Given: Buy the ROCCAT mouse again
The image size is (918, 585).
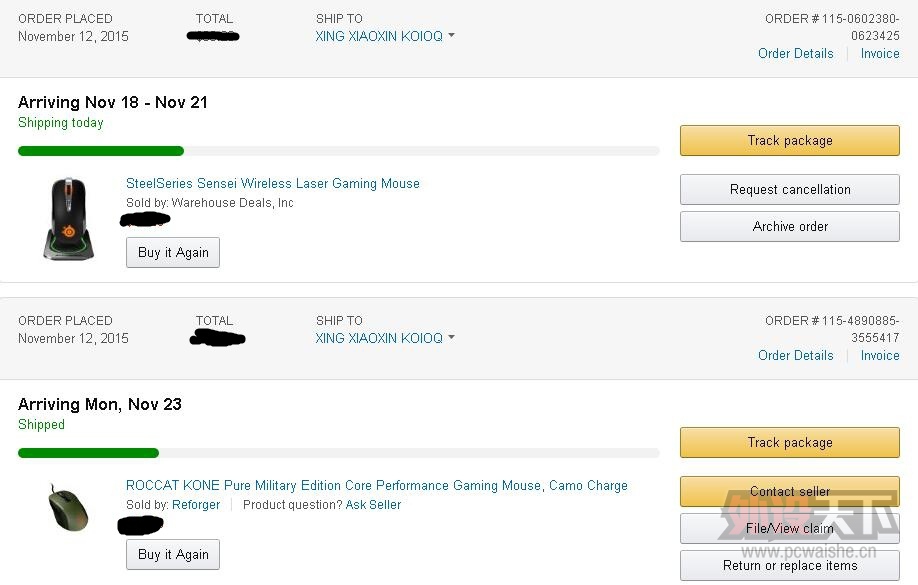Looking at the screenshot, I should (x=173, y=555).
